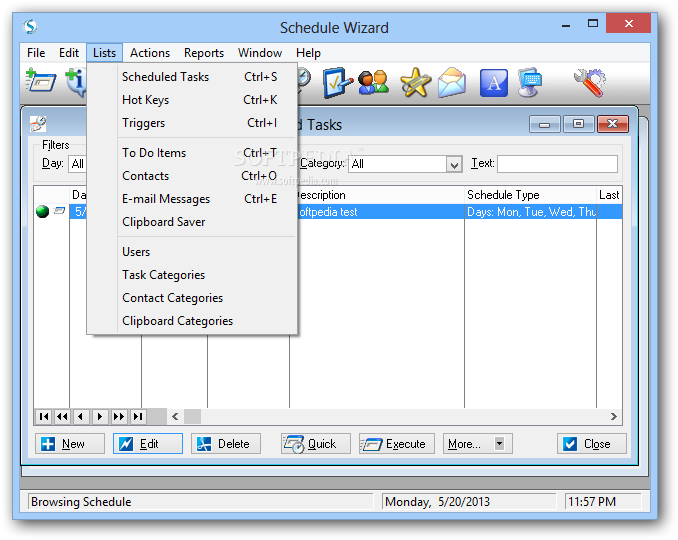Click the computer keyboard toolbar icon
Image resolution: width=678 pixels, height=540 pixels.
pyautogui.click(x=530, y=82)
